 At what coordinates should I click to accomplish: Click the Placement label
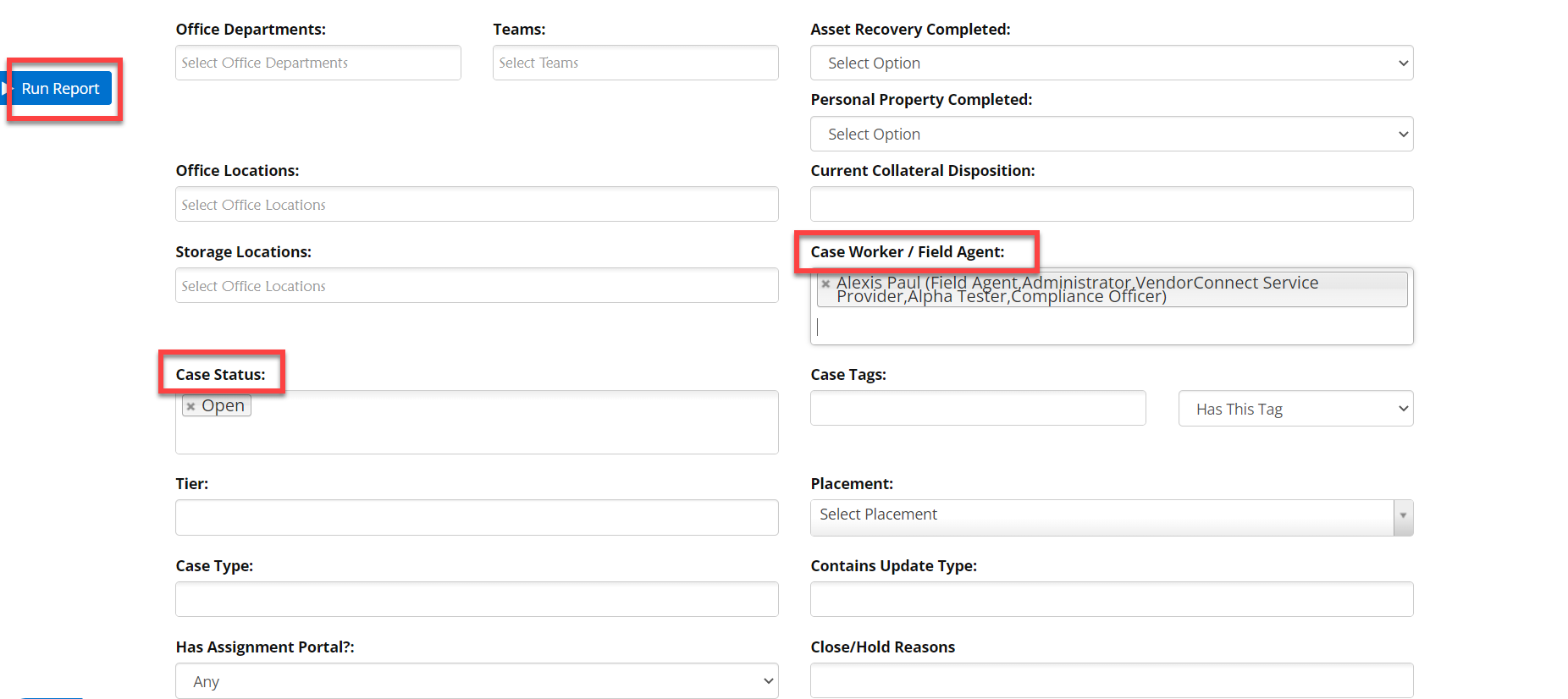point(852,483)
